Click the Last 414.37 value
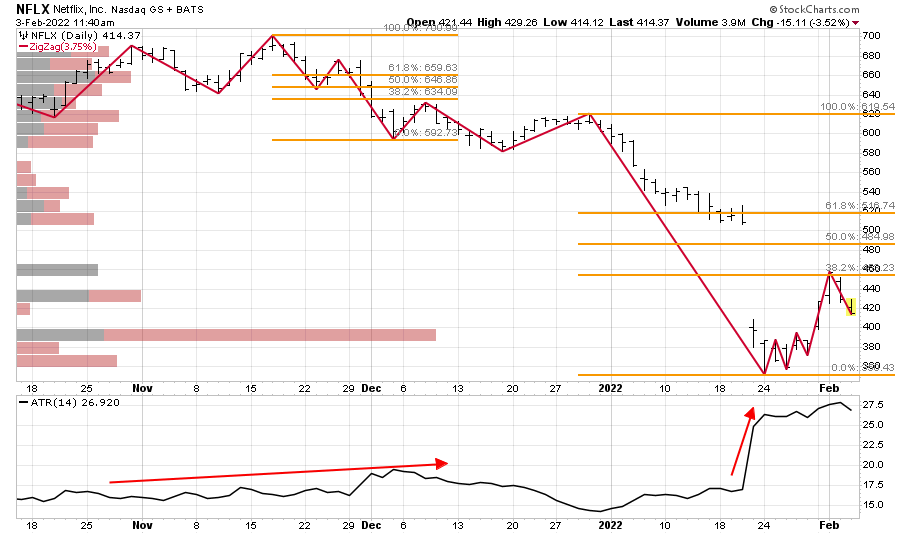 (639, 22)
